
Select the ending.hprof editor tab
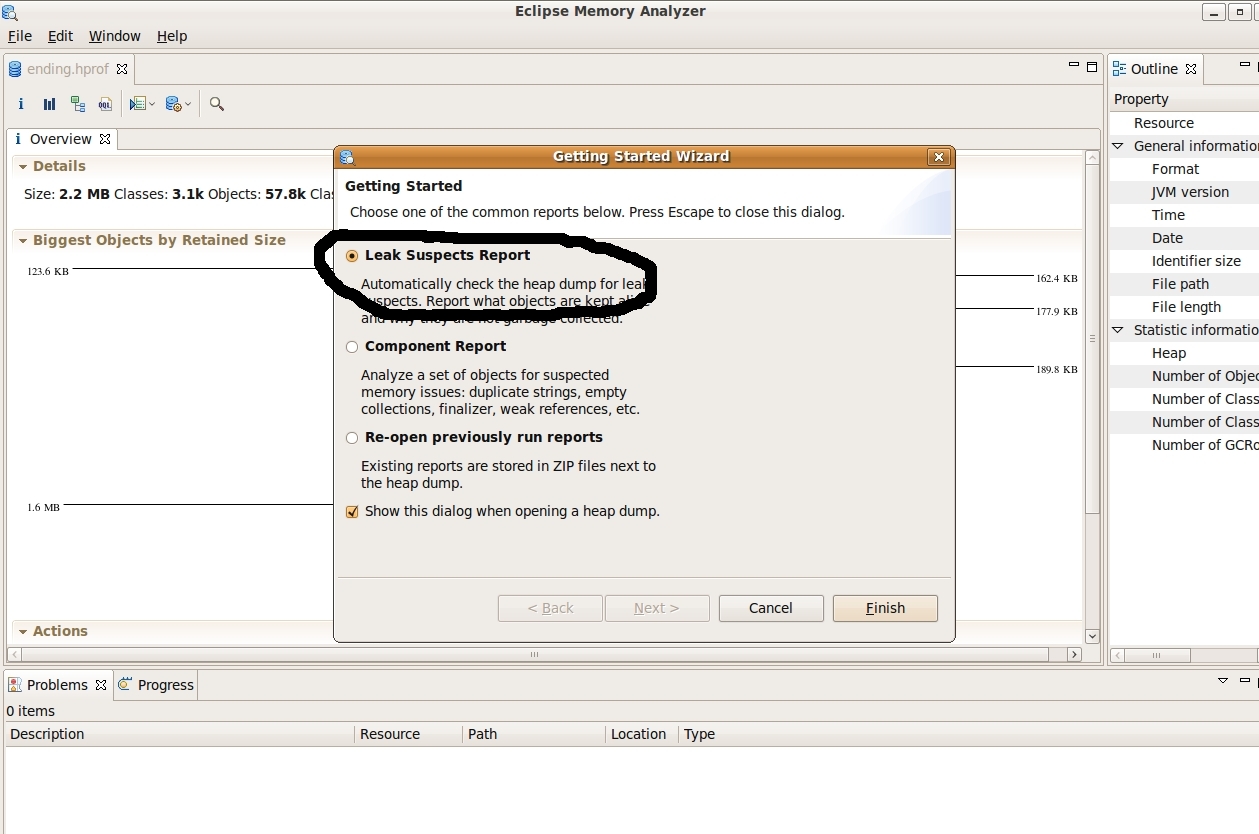click(x=68, y=69)
